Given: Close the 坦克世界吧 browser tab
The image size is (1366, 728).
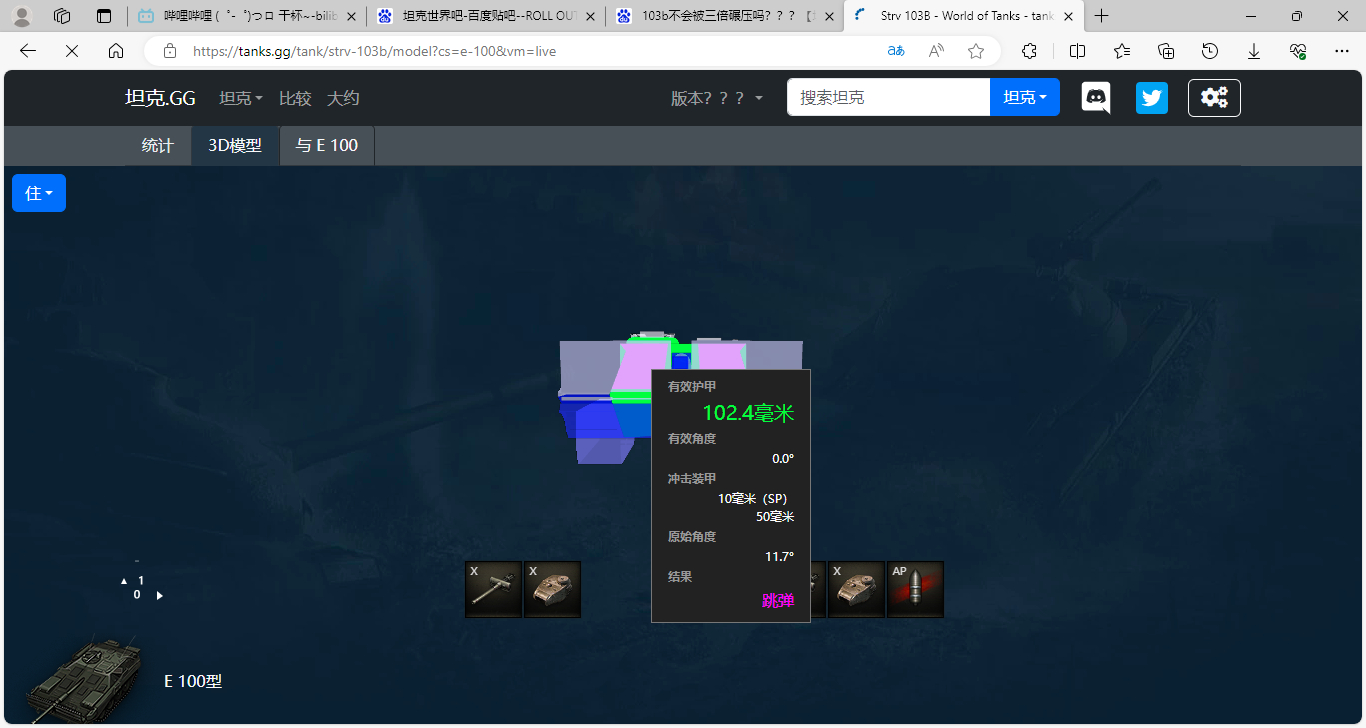Looking at the screenshot, I should click(x=590, y=16).
